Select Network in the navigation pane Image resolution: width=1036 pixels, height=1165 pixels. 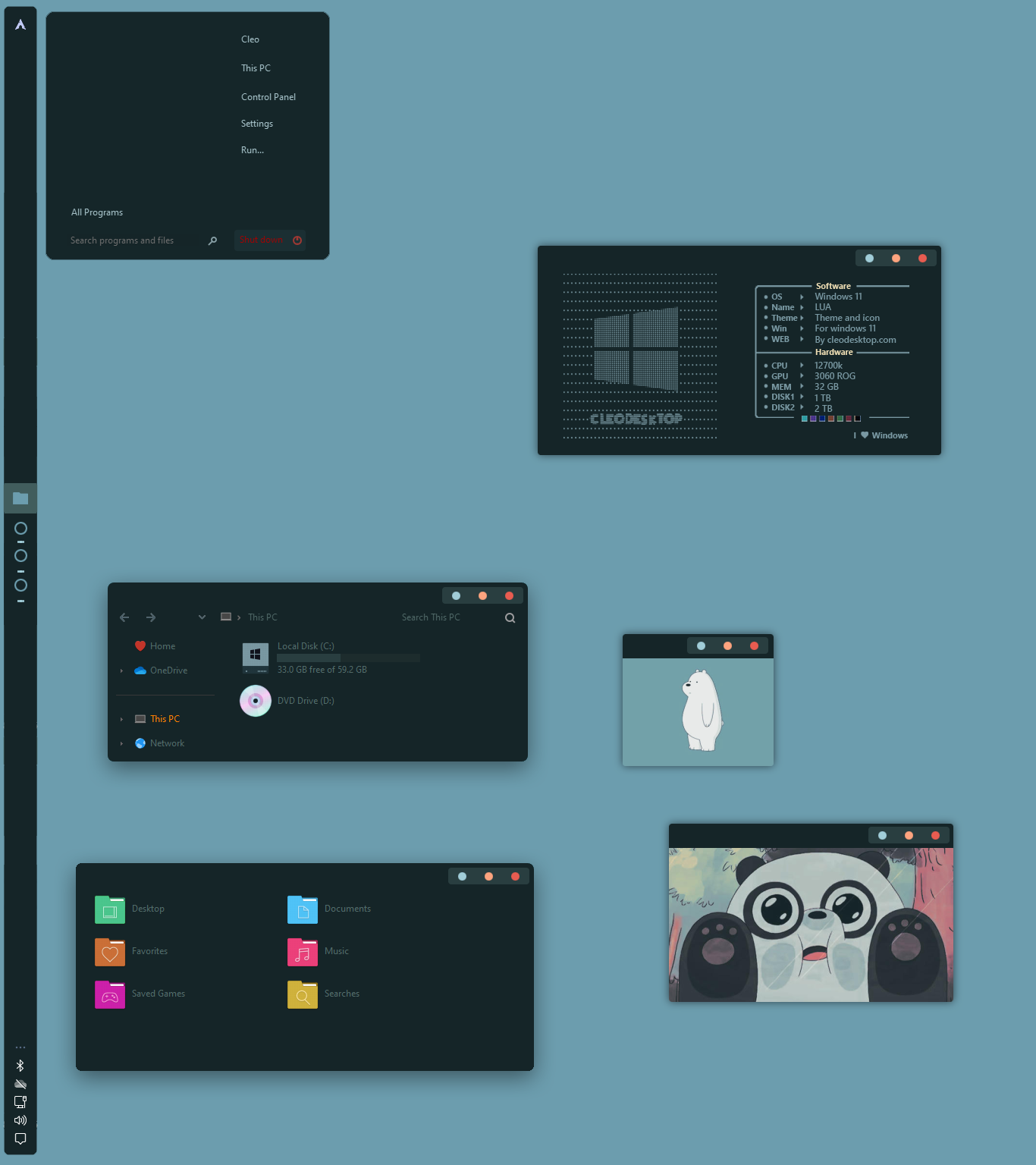(167, 743)
